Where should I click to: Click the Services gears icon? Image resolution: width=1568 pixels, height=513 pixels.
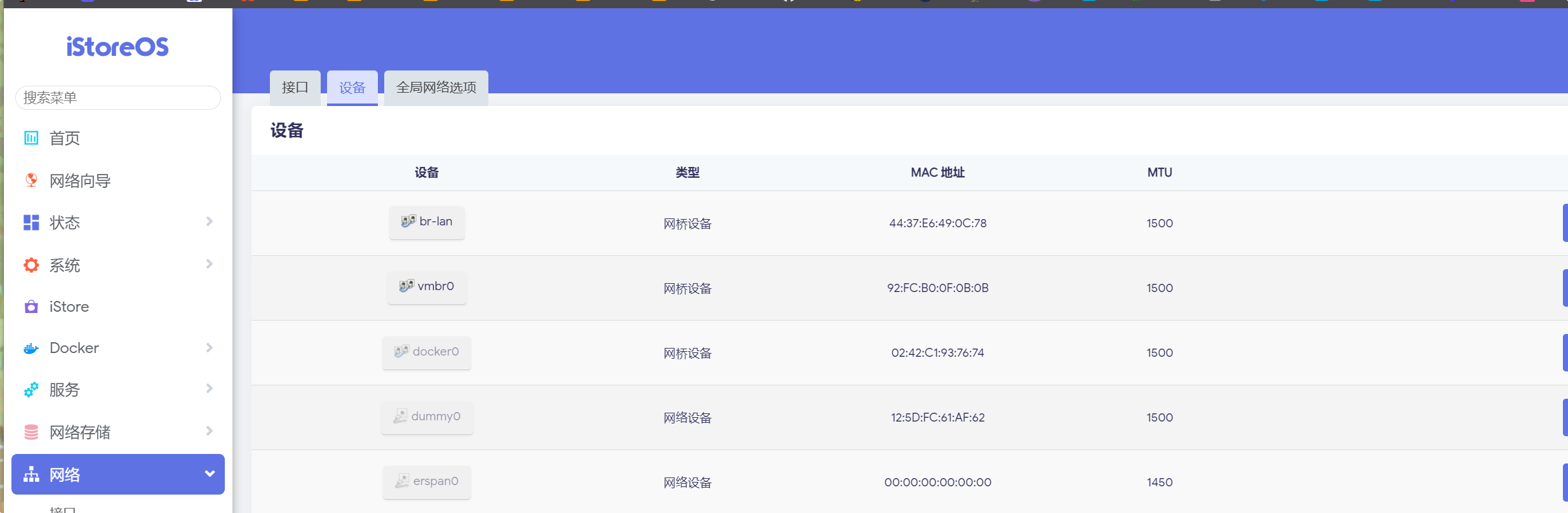point(31,390)
